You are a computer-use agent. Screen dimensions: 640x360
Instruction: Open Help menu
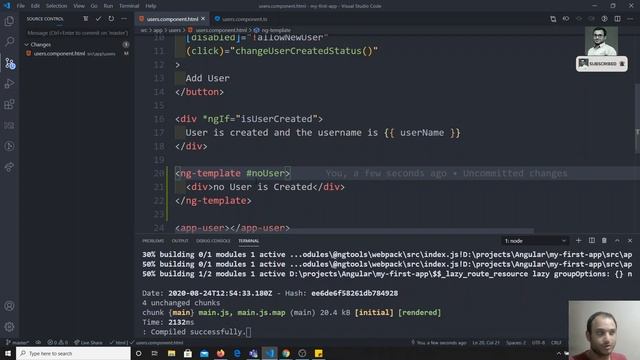pyautogui.click(x=151, y=6)
